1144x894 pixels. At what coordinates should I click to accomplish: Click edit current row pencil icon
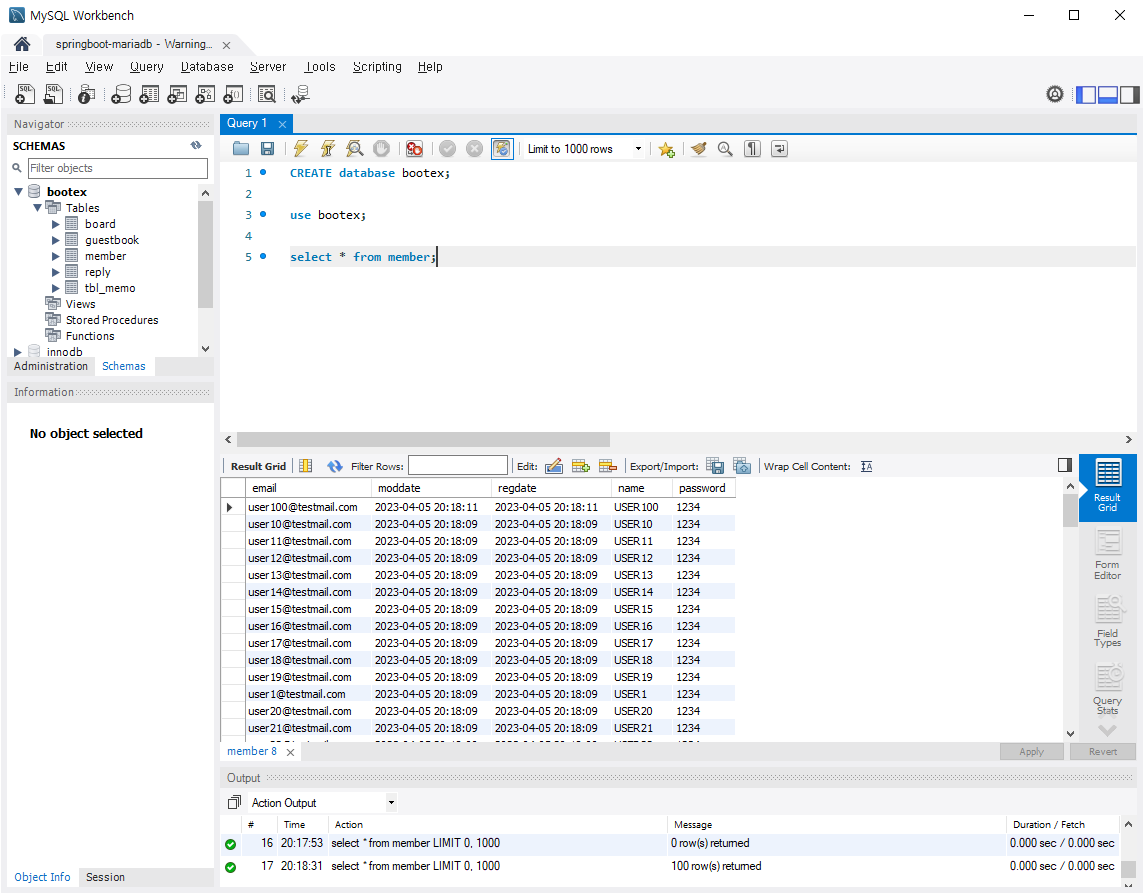[x=554, y=466]
